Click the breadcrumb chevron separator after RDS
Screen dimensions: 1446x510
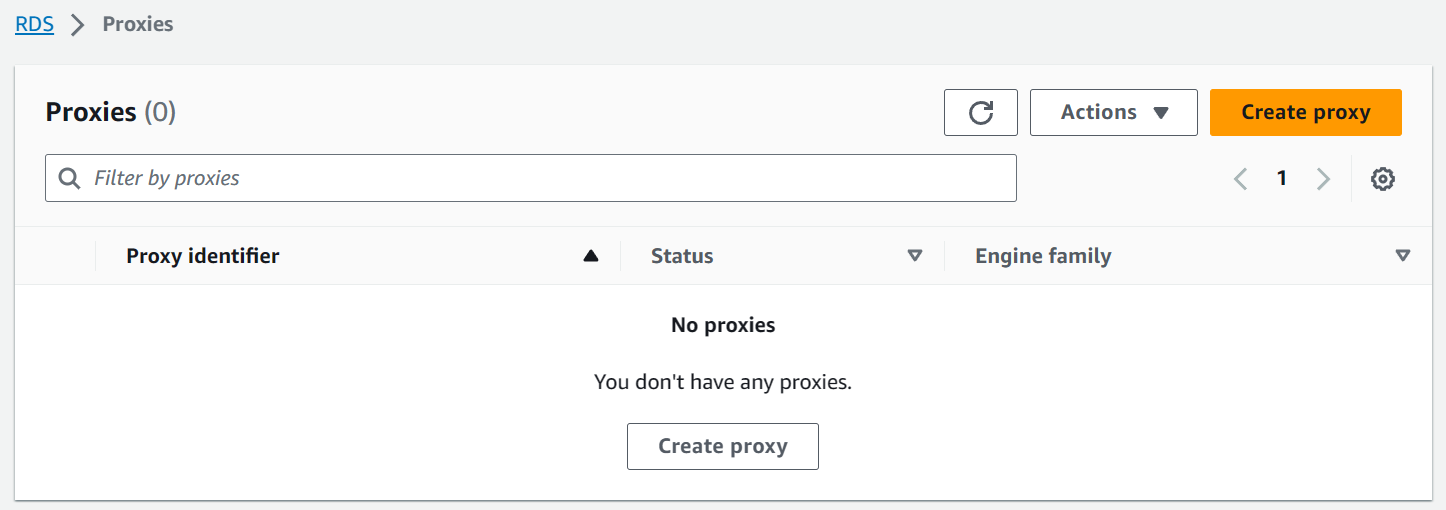(78, 25)
